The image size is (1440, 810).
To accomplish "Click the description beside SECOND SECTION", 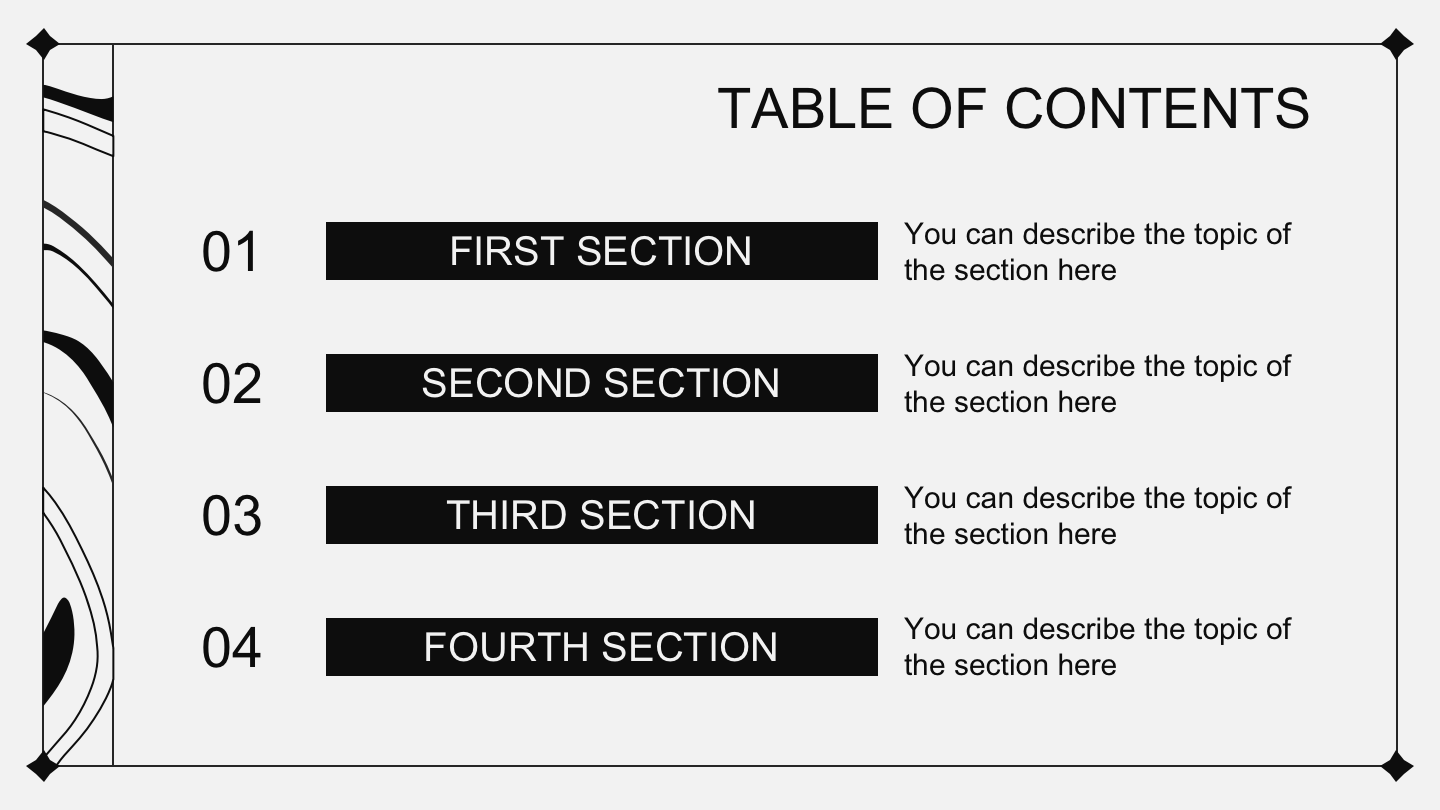I will pos(1096,384).
